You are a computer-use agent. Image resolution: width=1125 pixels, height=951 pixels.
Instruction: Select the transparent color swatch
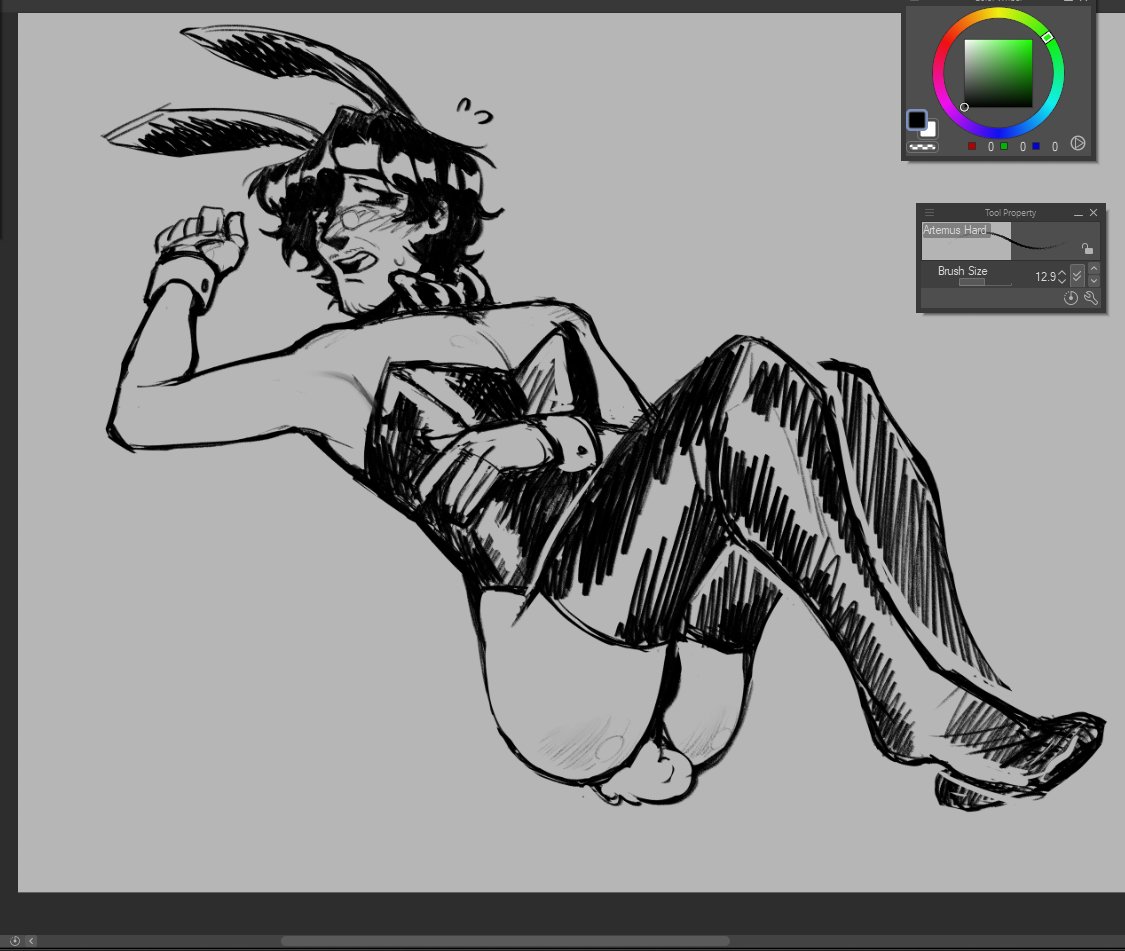(x=922, y=146)
